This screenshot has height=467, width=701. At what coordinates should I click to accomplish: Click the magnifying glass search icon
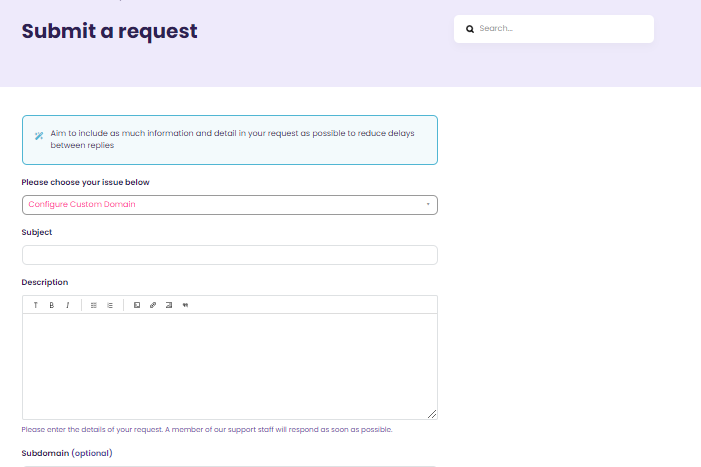click(x=470, y=29)
